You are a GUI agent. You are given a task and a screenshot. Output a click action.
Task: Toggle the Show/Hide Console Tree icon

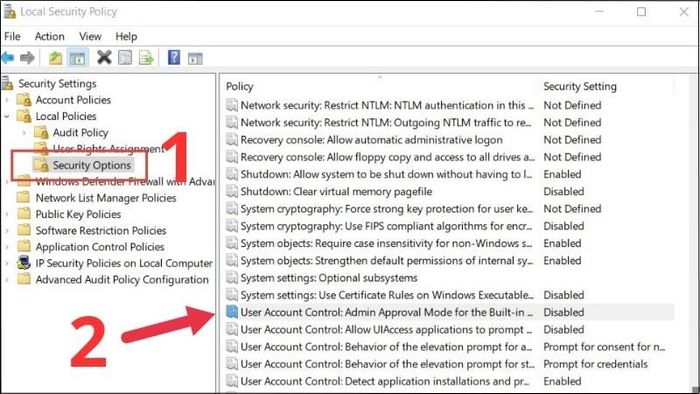click(77, 58)
